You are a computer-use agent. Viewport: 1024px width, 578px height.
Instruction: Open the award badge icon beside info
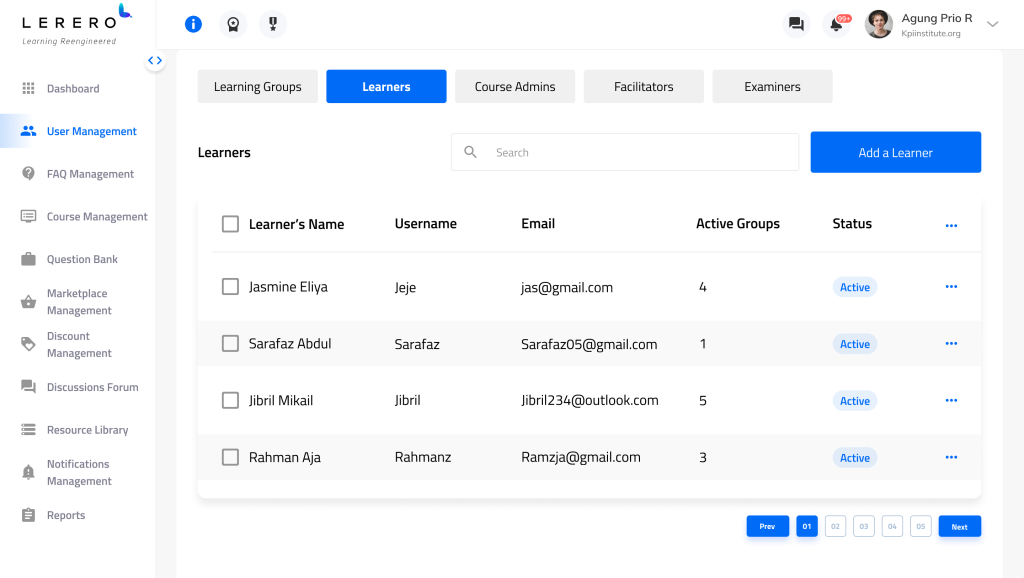233,24
